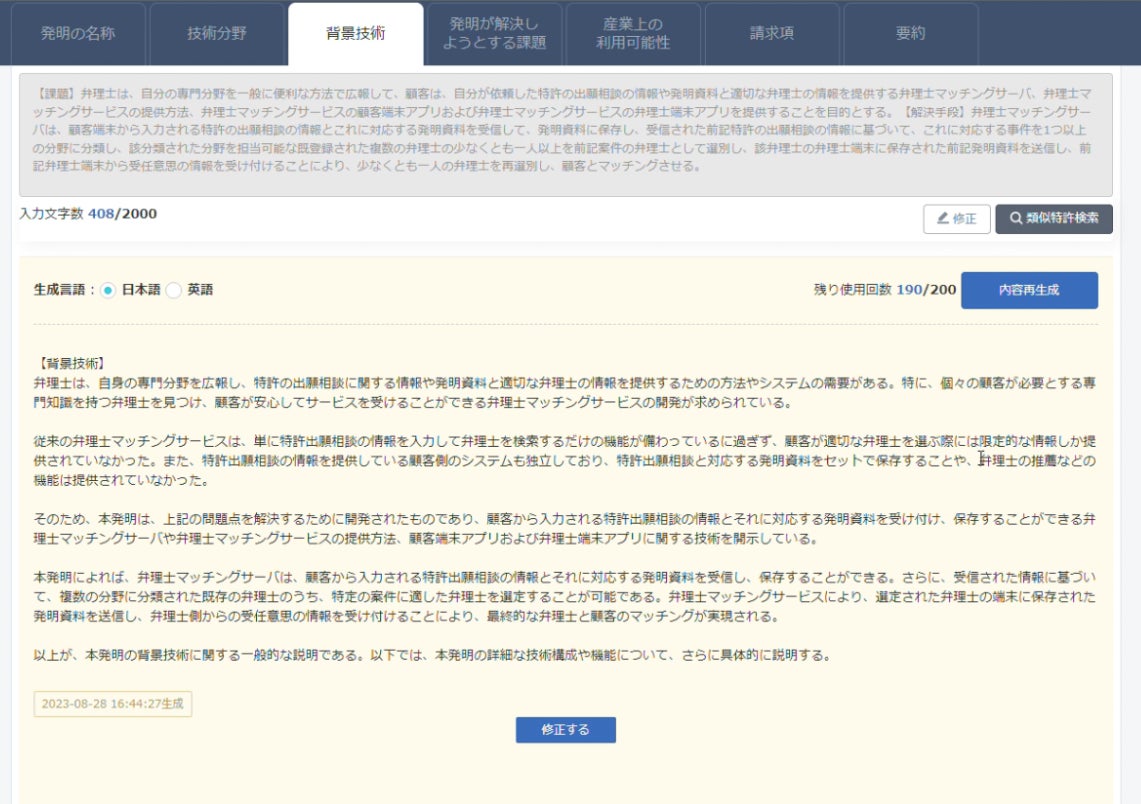
Task: Click the 2023-08-28 16:44:27生成 timestamp label
Action: pyautogui.click(x=113, y=704)
